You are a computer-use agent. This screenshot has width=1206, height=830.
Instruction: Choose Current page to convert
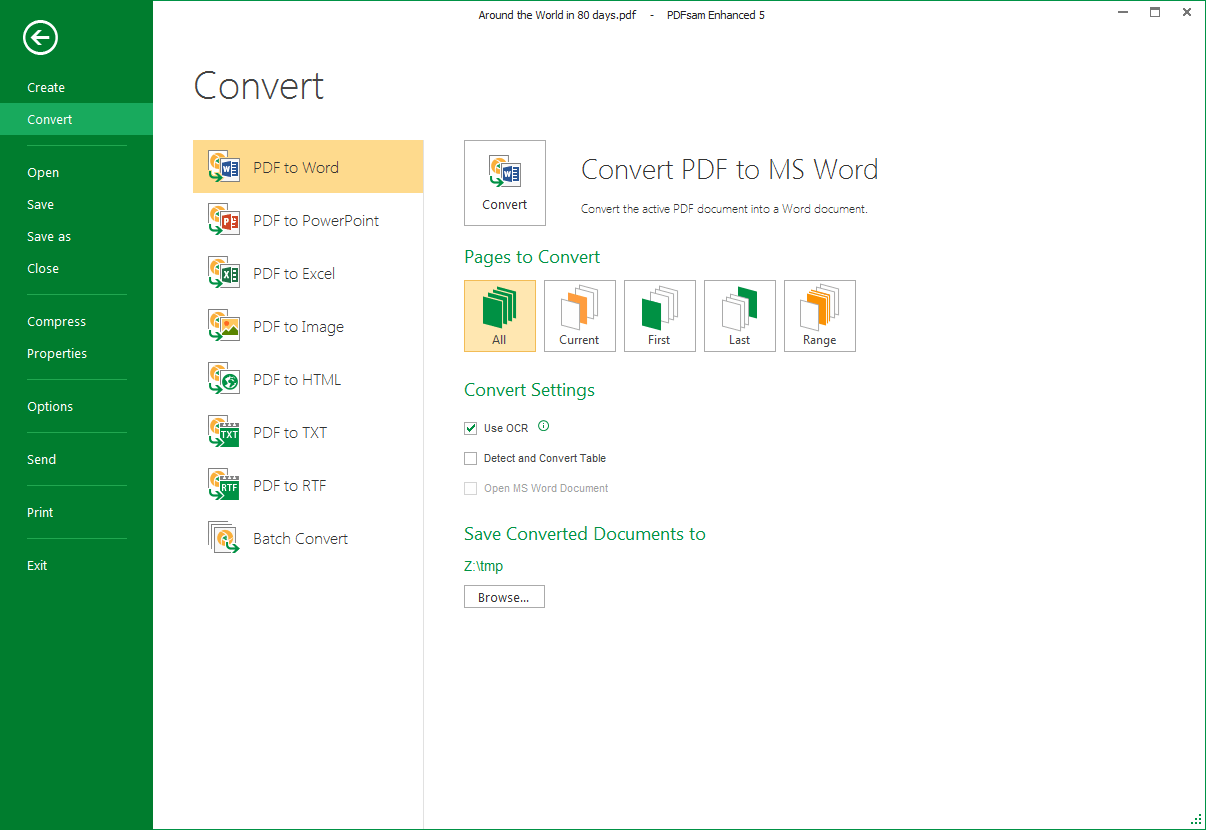click(580, 316)
